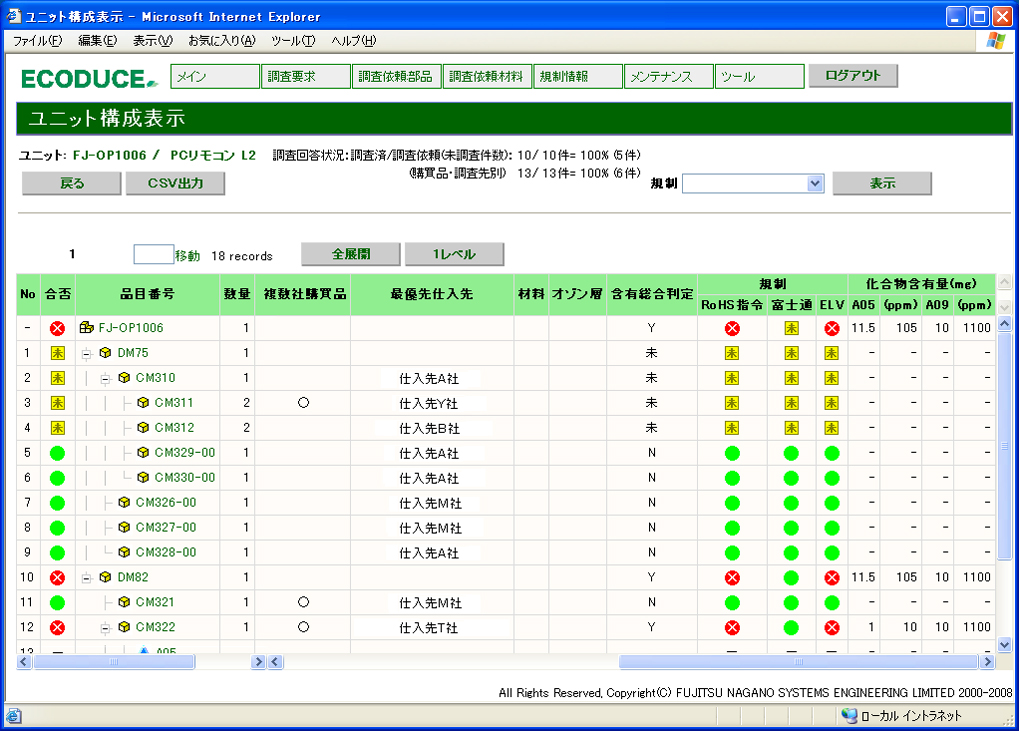
Task: Click the yellow 未 pass/fail icon for DM75
Action: (x=57, y=353)
